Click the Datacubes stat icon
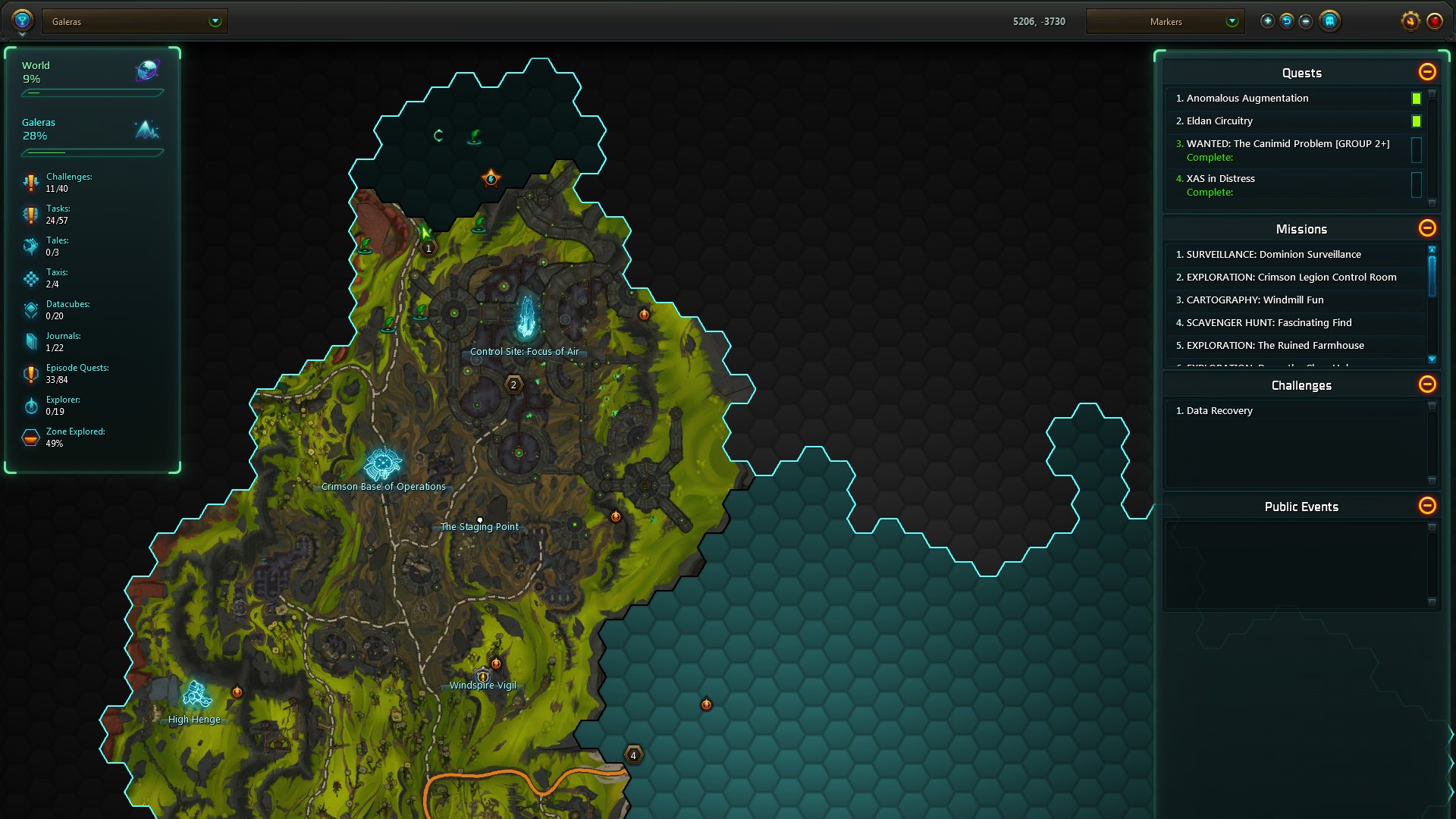 (x=30, y=310)
